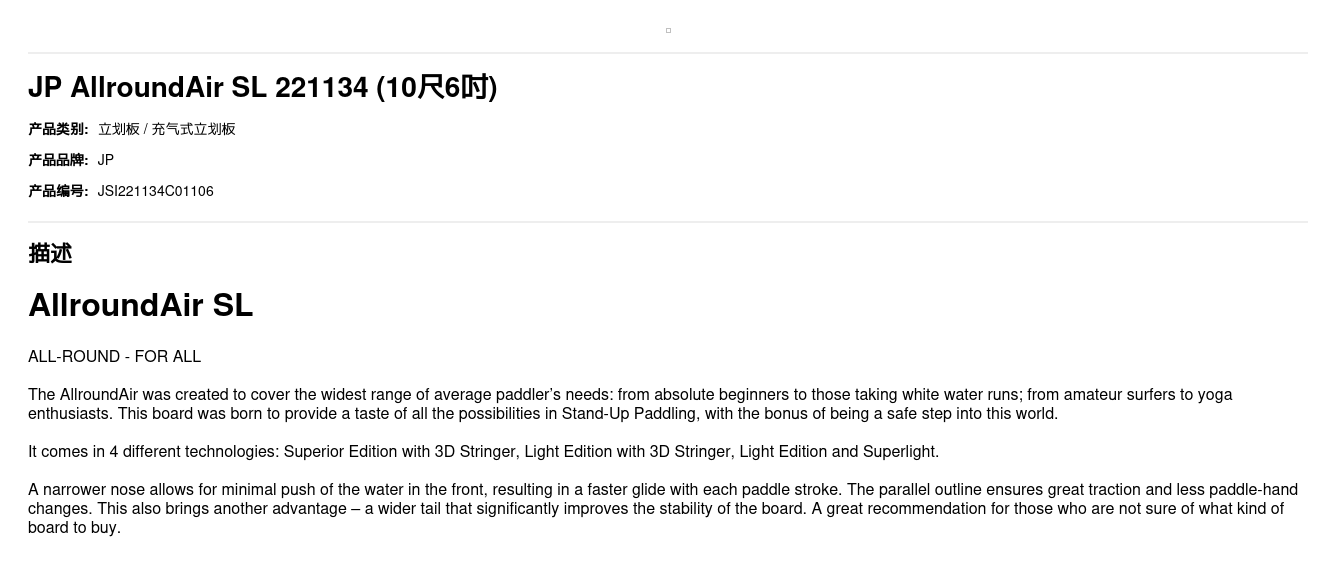Click the 产品编号 label
1328x567 pixels.
click(x=58, y=191)
